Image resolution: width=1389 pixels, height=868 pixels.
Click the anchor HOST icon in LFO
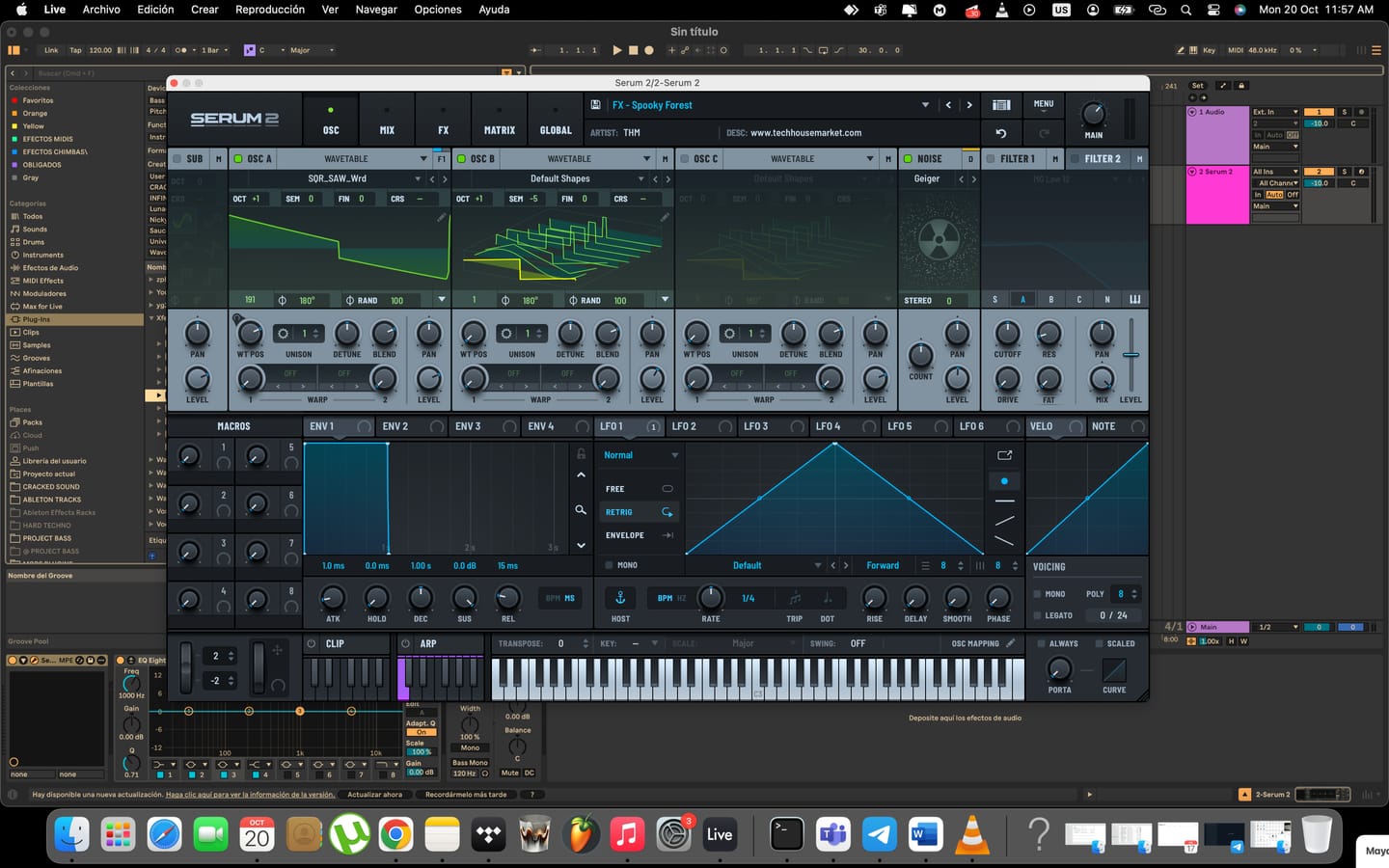[620, 598]
